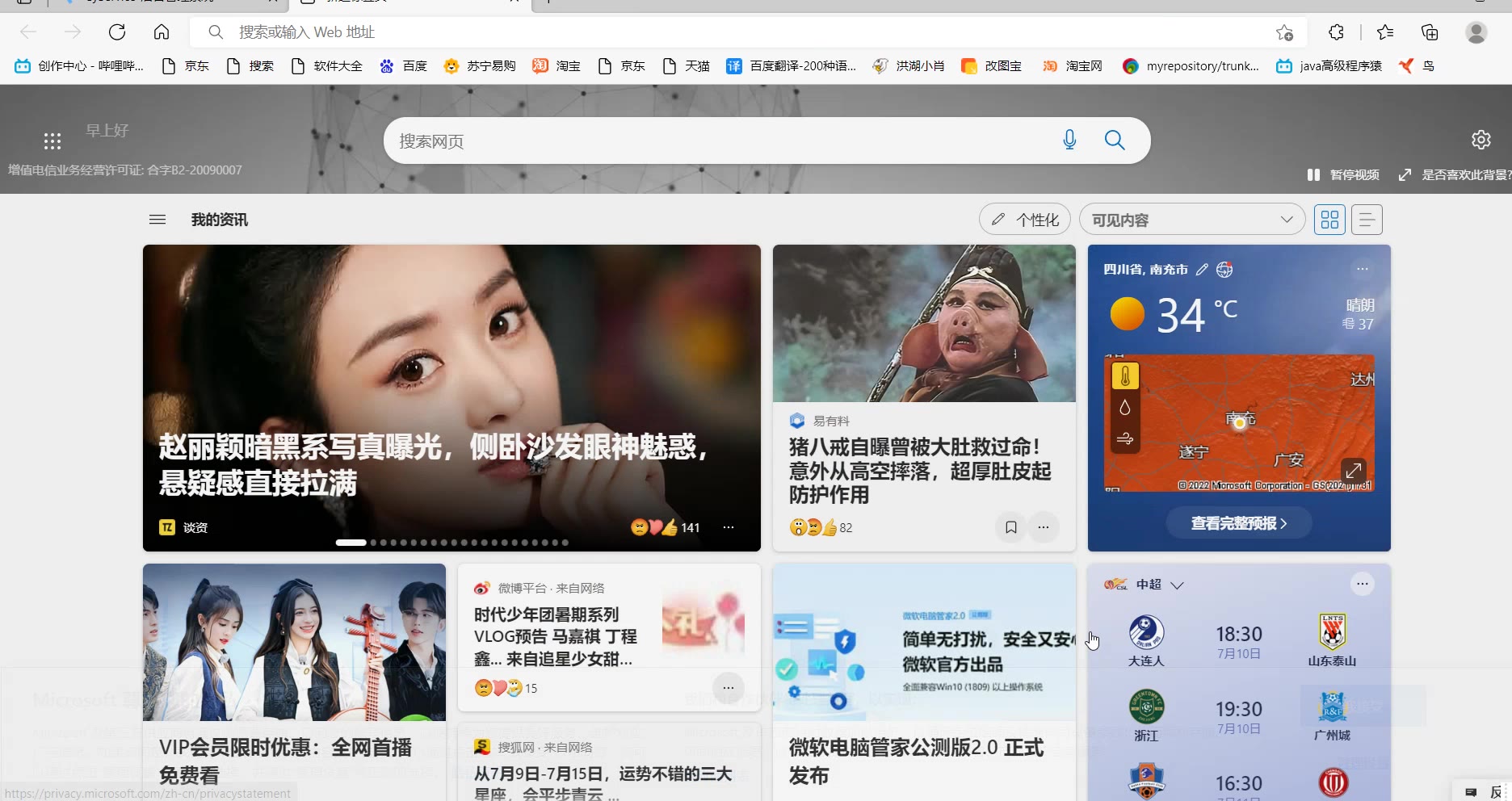Image resolution: width=1512 pixels, height=801 pixels.
Task: Switch feed to list layout view
Action: (1367, 220)
